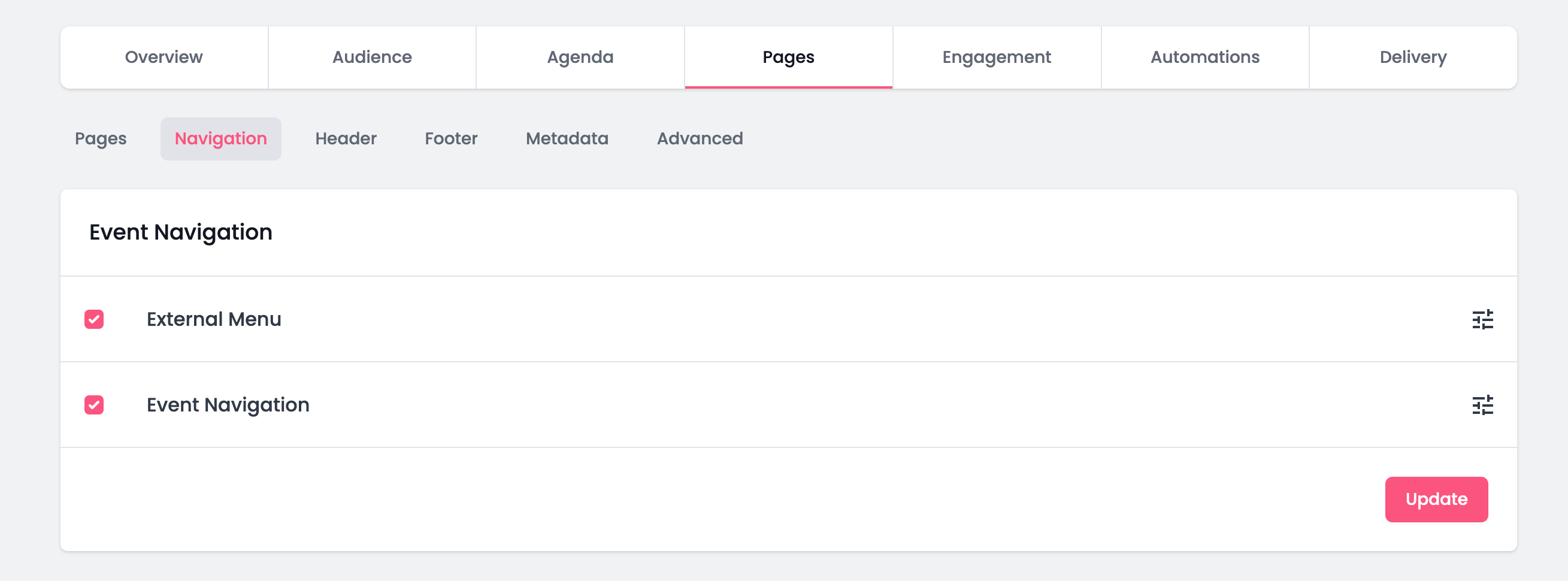Viewport: 1568px width, 581px height.
Task: Uncheck the External Menu checkbox
Action: [94, 319]
